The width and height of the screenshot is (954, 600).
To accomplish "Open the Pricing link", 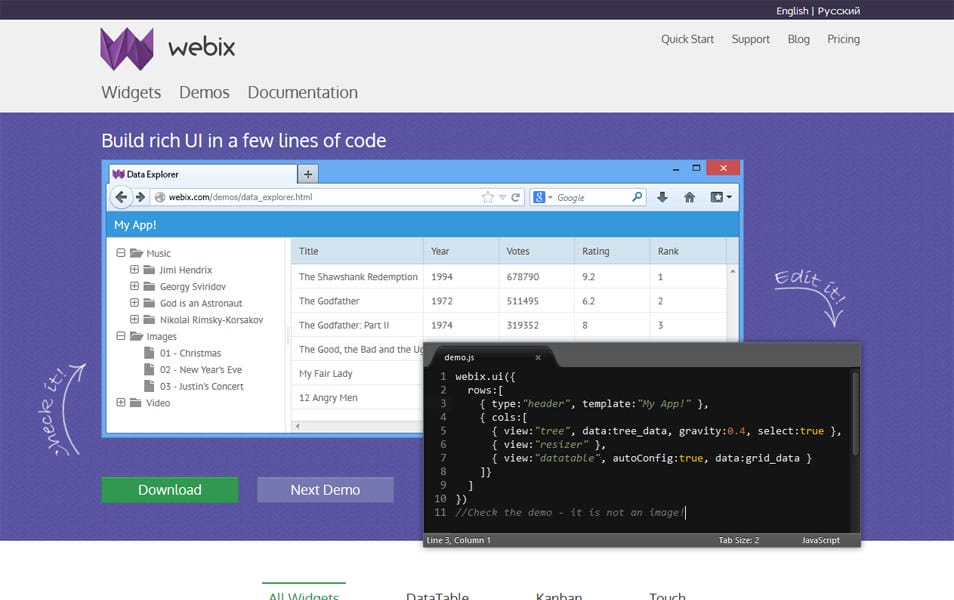I will 843,39.
